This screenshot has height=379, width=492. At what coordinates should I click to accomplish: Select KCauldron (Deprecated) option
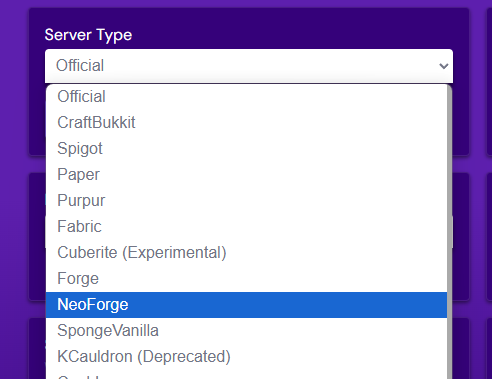(x=246, y=357)
